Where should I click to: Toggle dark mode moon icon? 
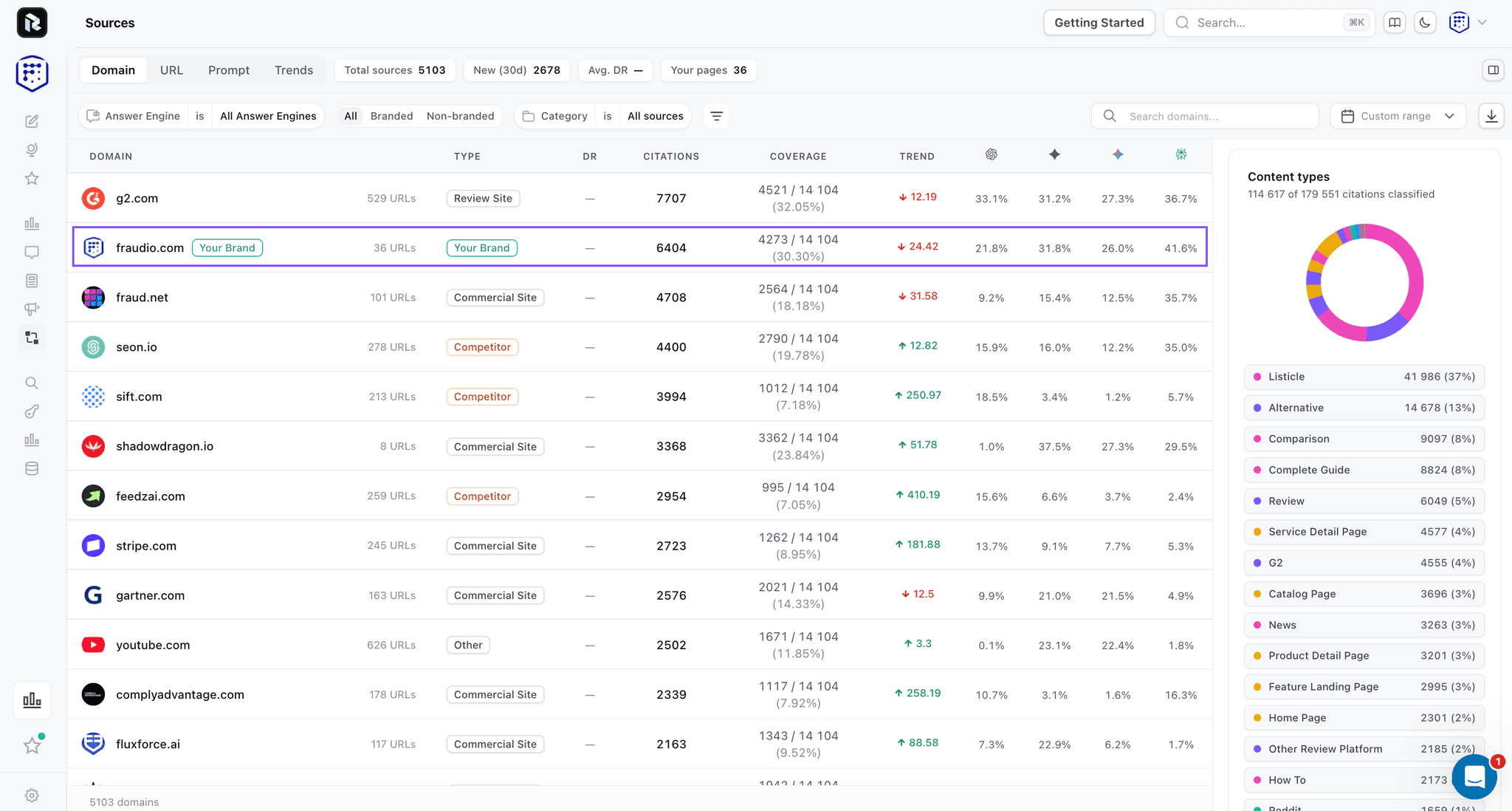1425,23
